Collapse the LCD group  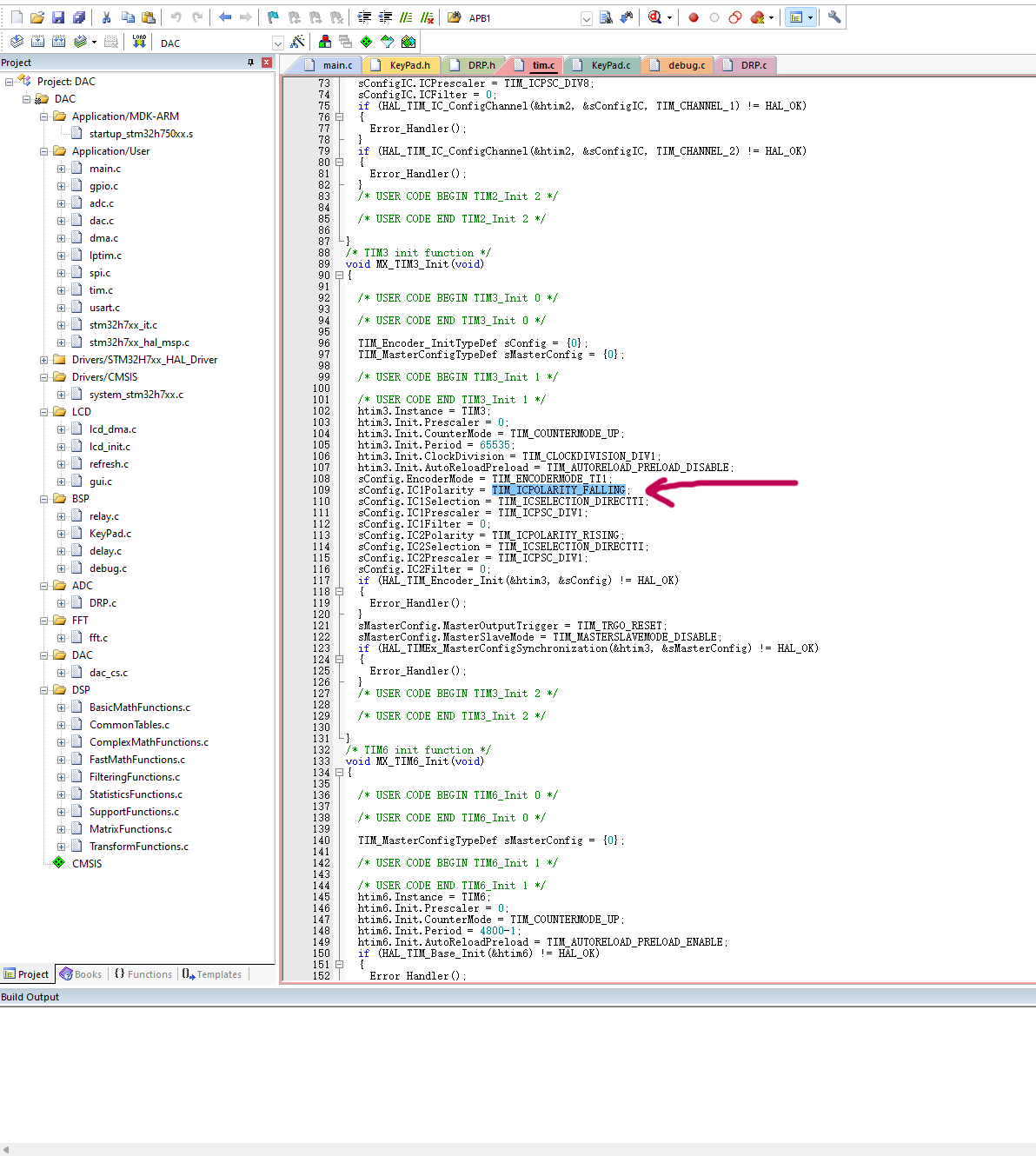[44, 412]
